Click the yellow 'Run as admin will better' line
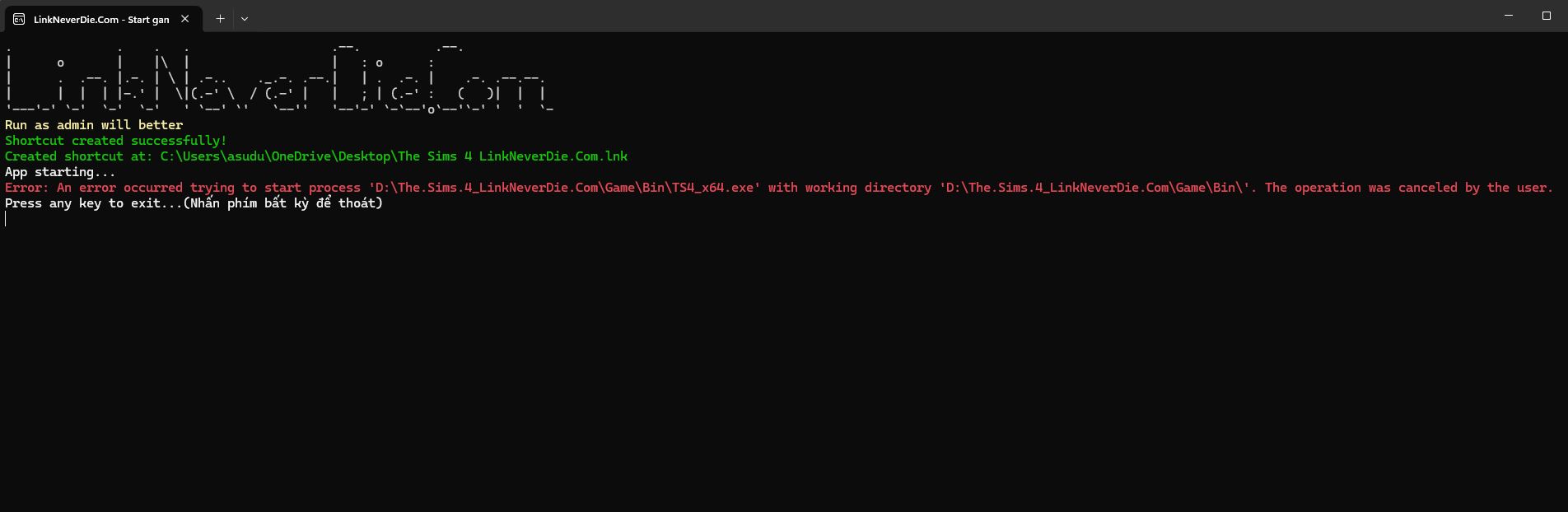This screenshot has height=512, width=1568. (x=94, y=125)
